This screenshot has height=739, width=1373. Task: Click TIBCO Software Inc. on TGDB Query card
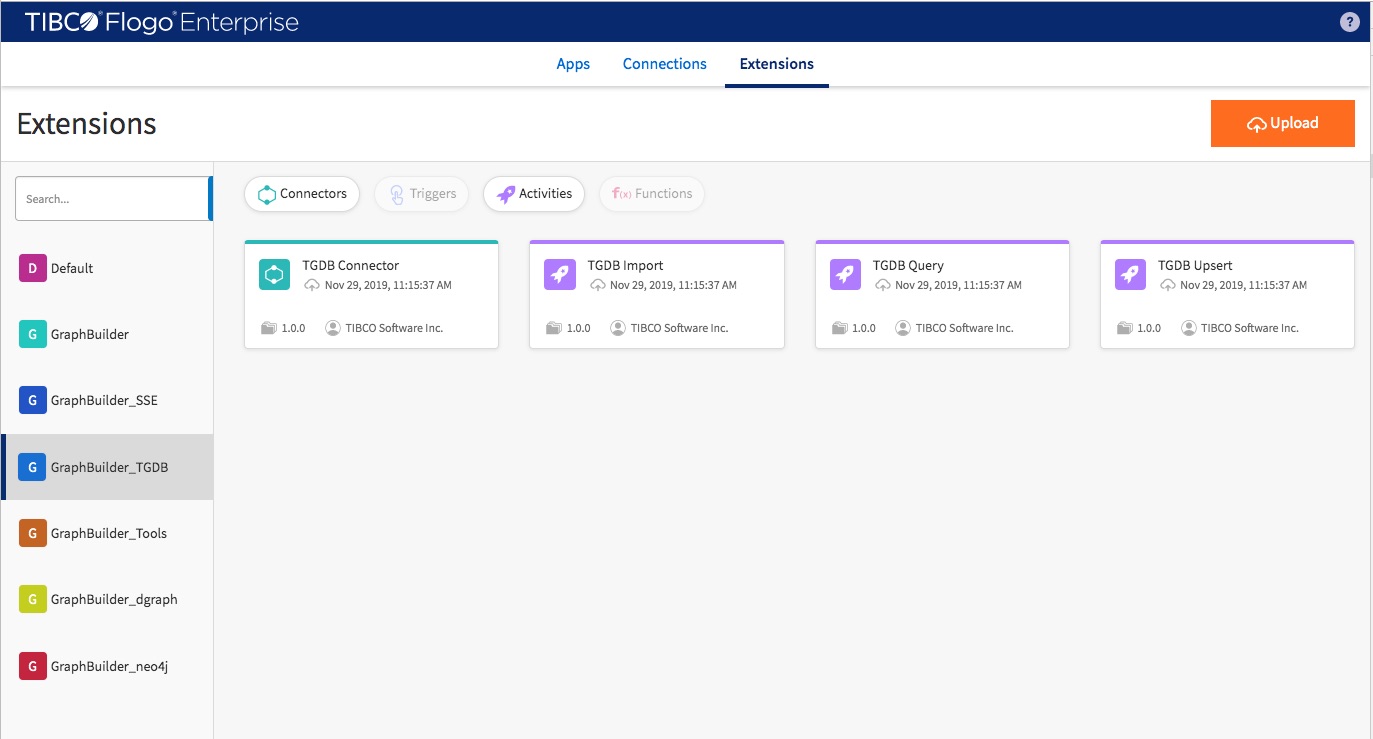click(965, 328)
